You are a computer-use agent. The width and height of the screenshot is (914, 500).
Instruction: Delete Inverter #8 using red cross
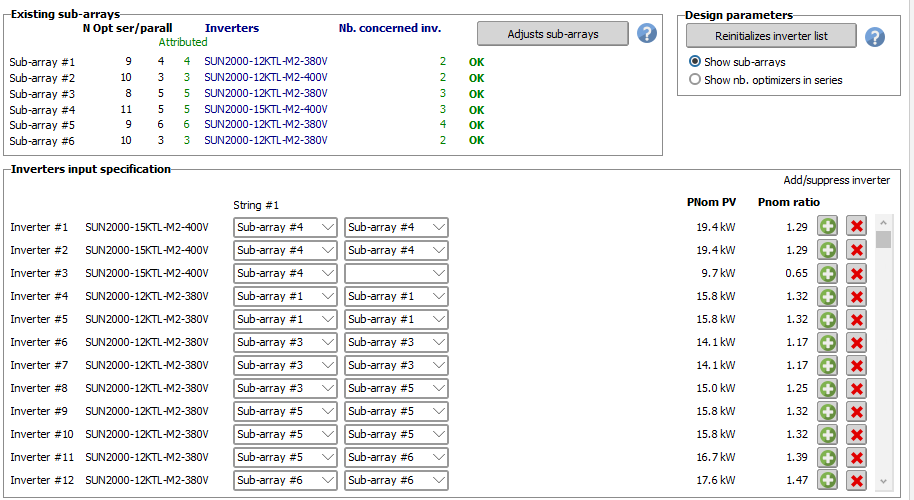tap(856, 388)
